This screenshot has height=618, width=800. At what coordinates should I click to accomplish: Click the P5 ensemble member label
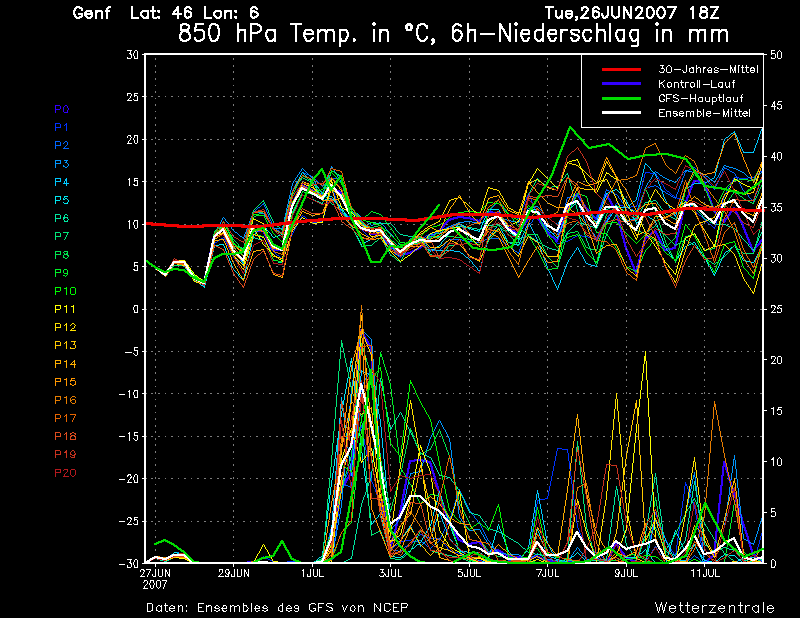pos(62,200)
